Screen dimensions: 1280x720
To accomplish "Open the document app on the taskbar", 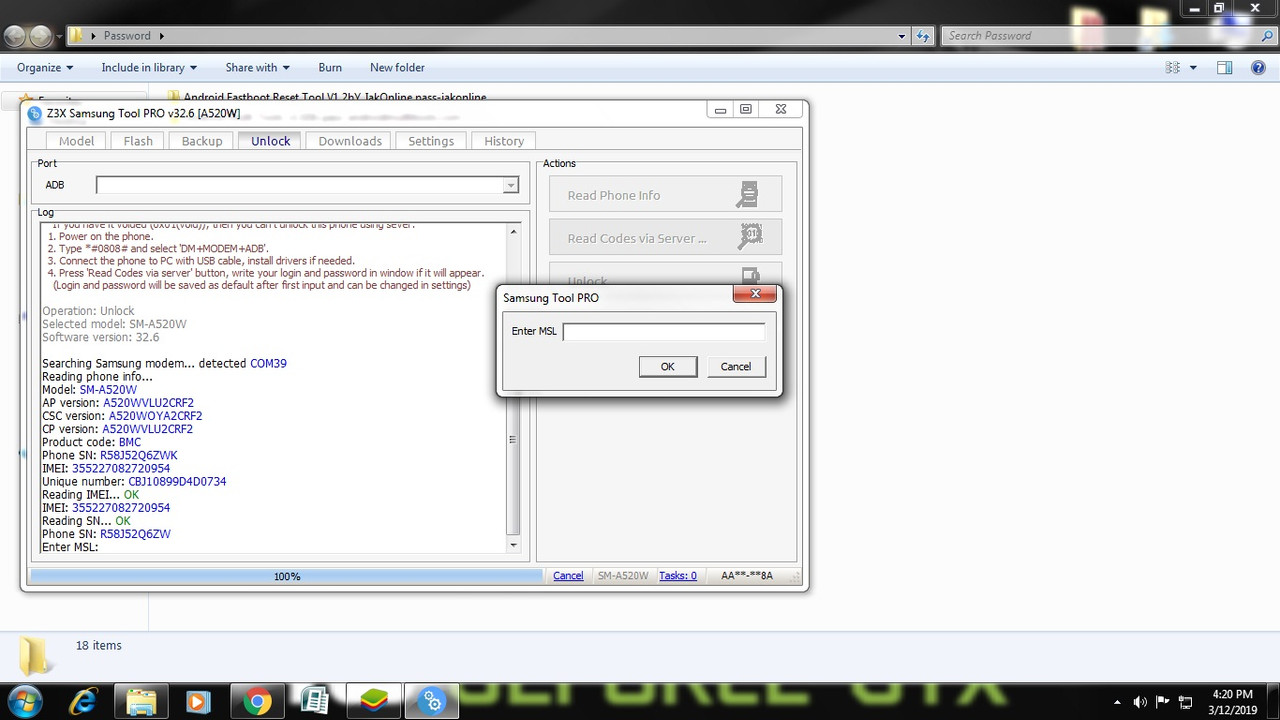I will coord(315,702).
